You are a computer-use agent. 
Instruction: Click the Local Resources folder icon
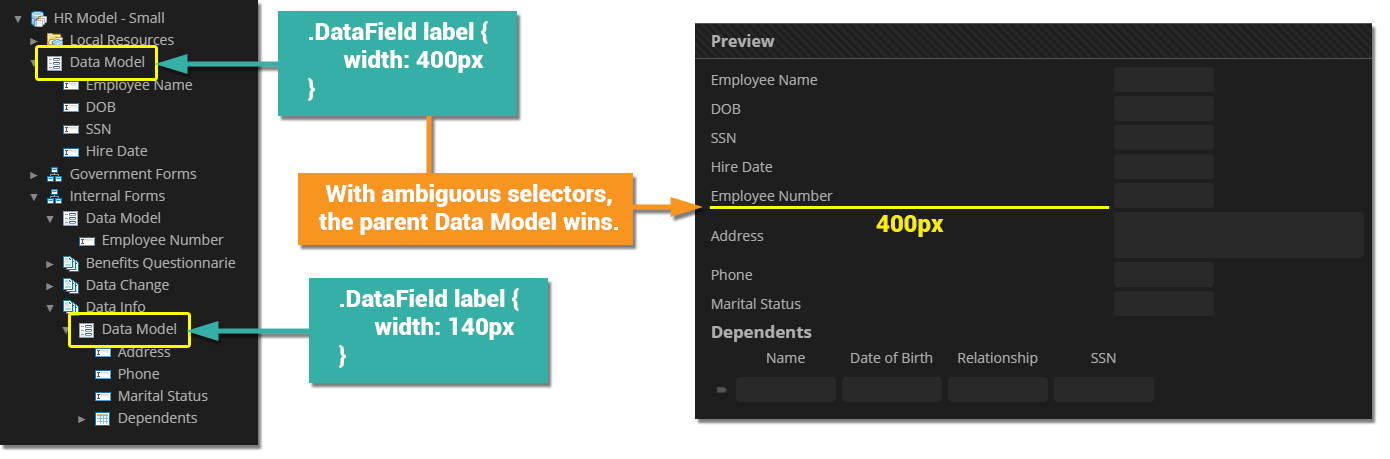pyautogui.click(x=55, y=40)
